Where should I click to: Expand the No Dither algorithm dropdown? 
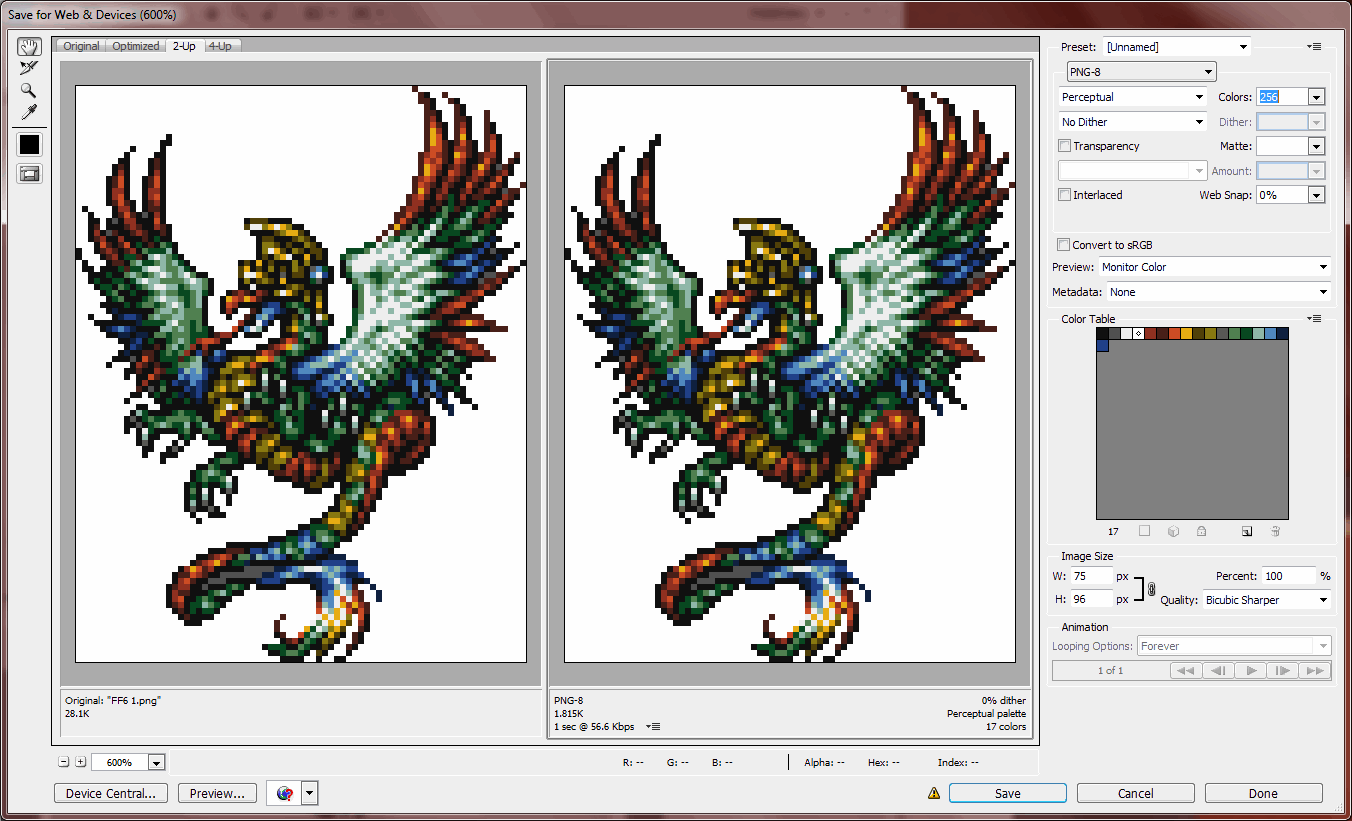(x=1133, y=122)
